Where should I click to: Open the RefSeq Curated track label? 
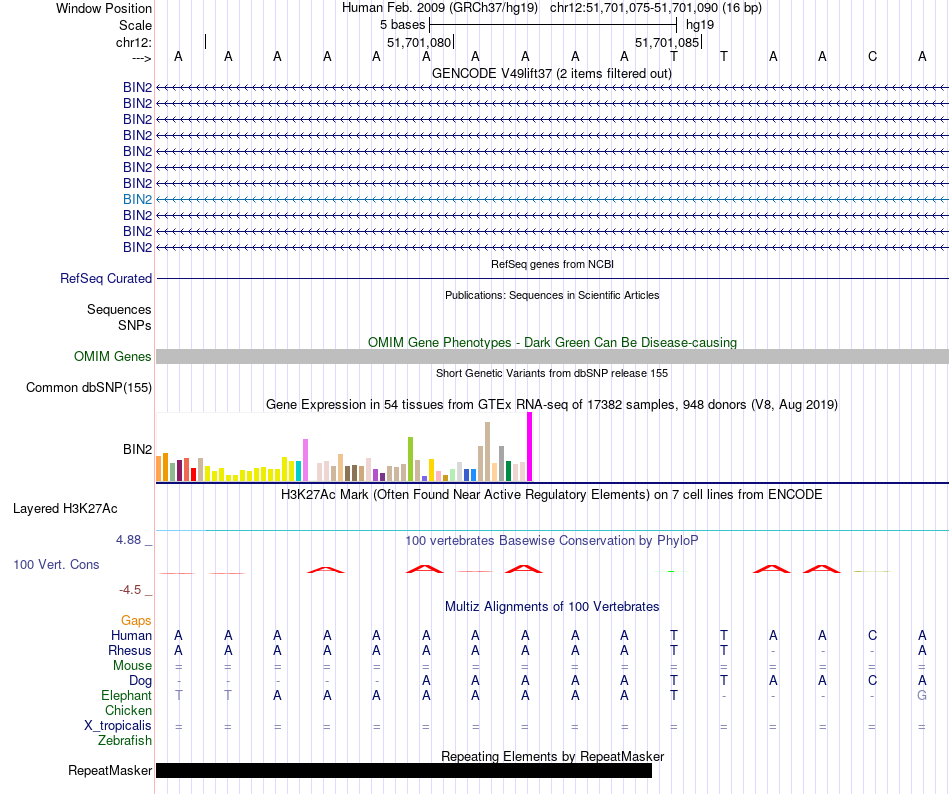pyautogui.click(x=106, y=279)
